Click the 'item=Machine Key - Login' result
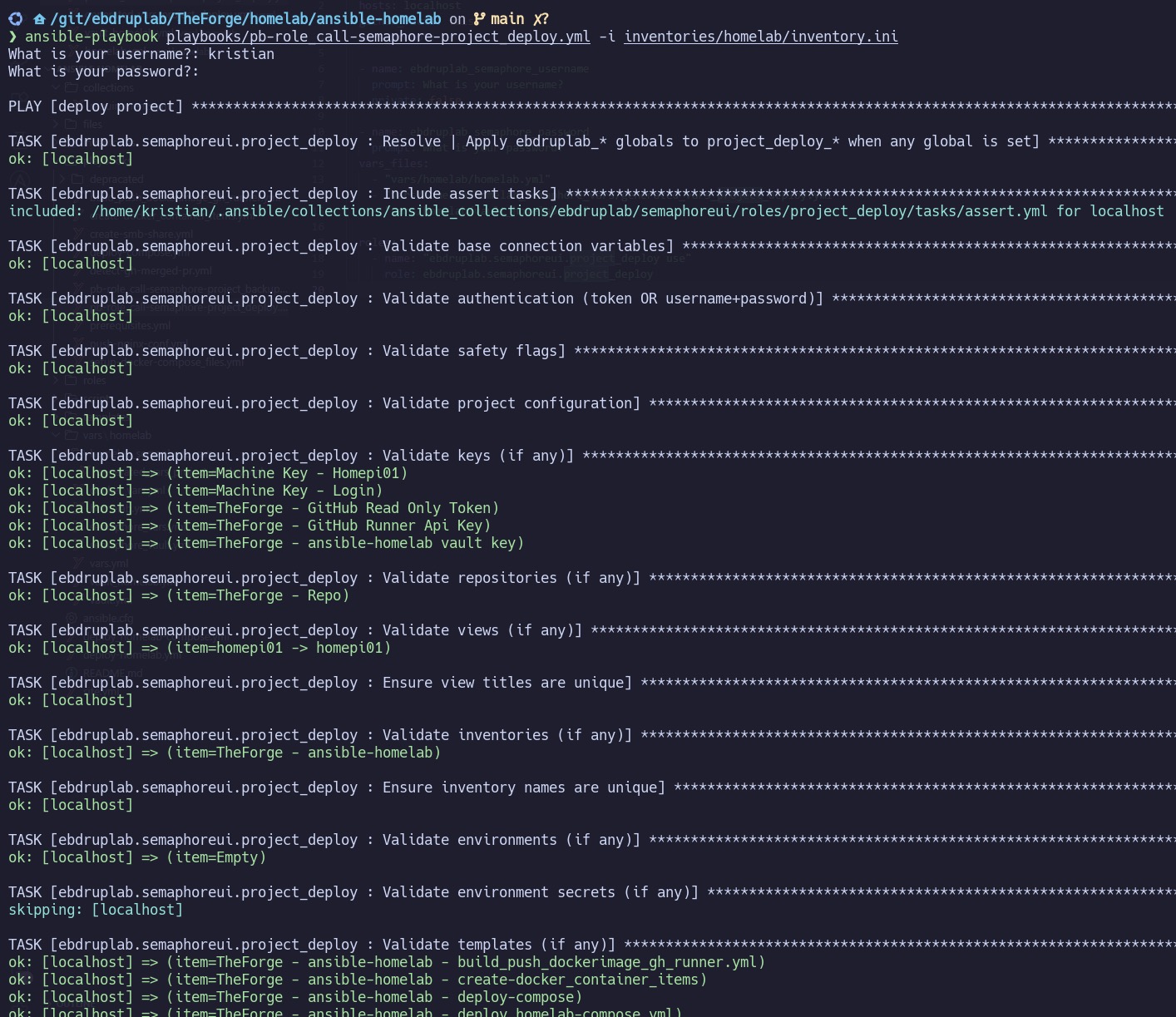The image size is (1176, 1017). click(x=195, y=491)
